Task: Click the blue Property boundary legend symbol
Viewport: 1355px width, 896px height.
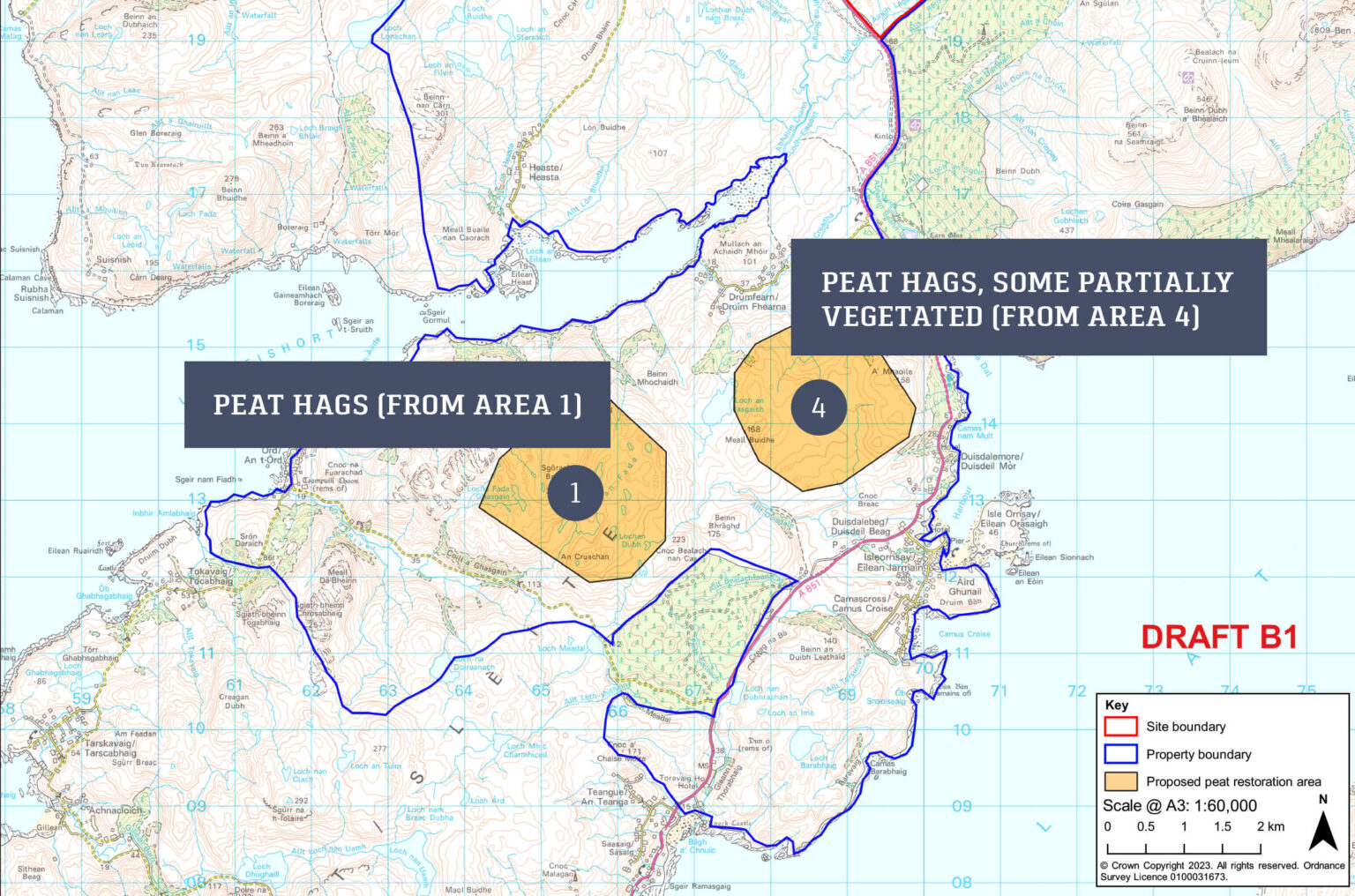Action: point(1121,754)
